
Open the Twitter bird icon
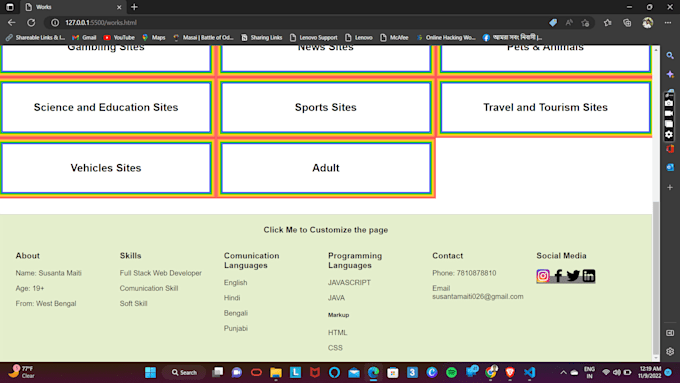pos(573,276)
